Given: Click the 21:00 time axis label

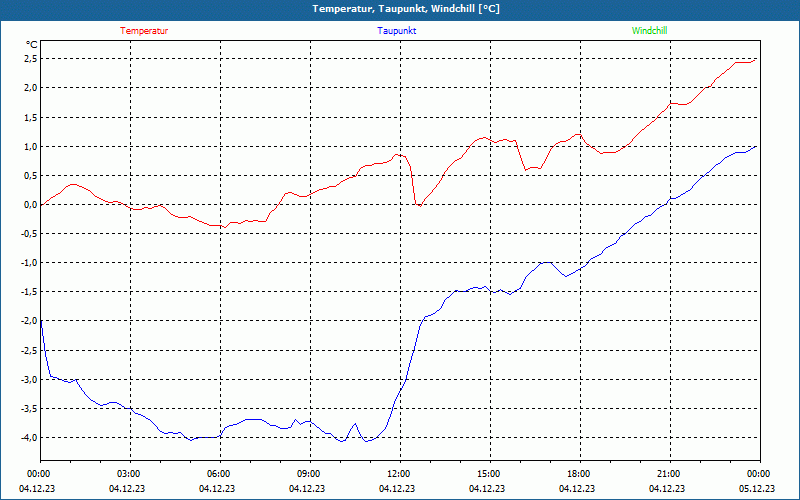Looking at the screenshot, I should pyautogui.click(x=669, y=474).
